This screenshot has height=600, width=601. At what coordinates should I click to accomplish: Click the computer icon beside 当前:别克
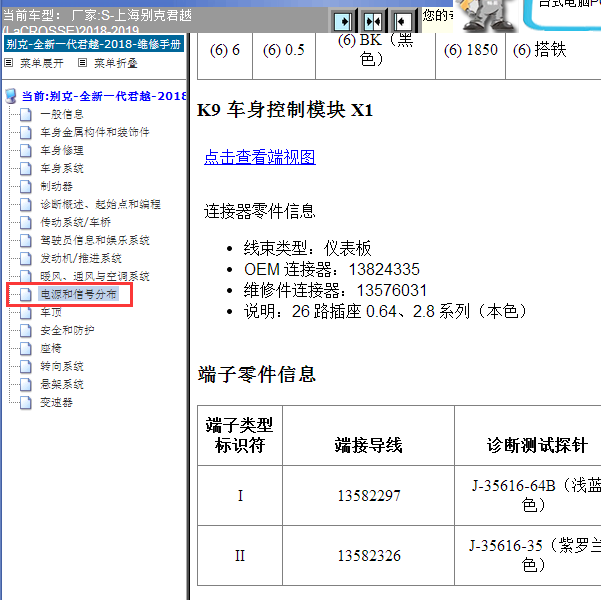click(11, 96)
